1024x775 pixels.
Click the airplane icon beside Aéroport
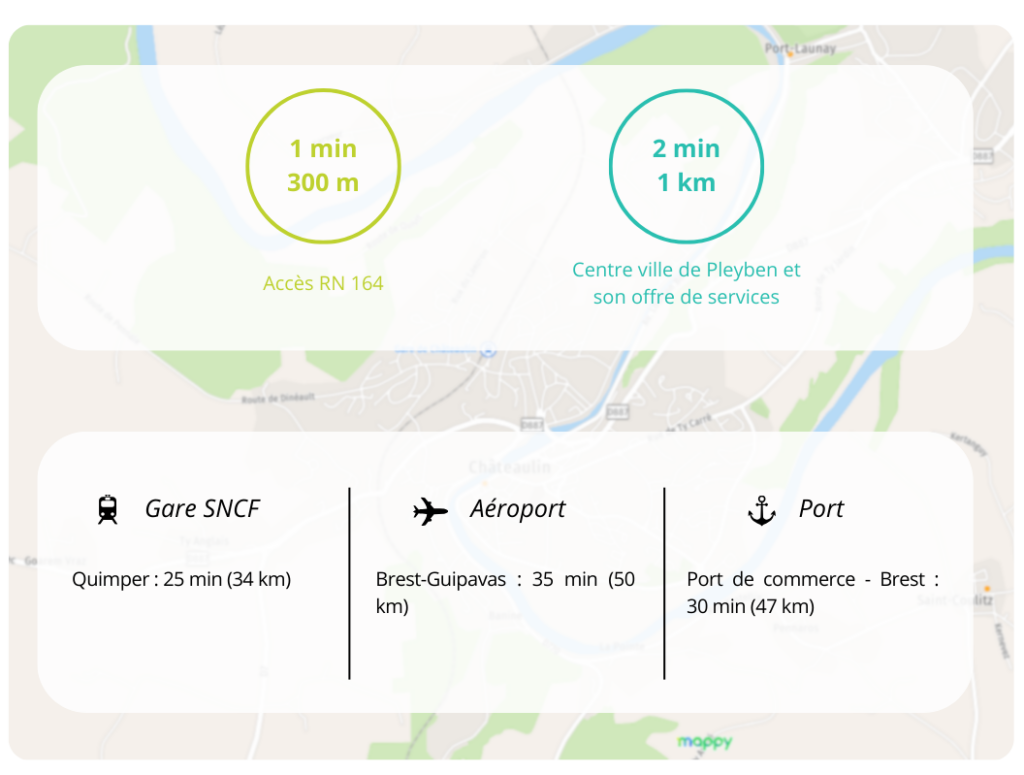(430, 511)
